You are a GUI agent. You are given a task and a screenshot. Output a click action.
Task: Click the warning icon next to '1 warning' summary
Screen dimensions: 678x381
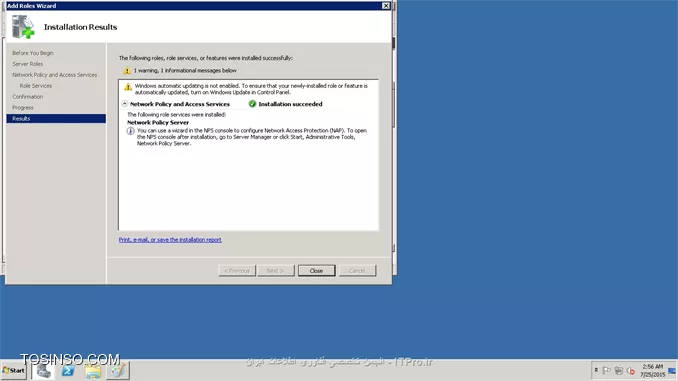tap(127, 70)
